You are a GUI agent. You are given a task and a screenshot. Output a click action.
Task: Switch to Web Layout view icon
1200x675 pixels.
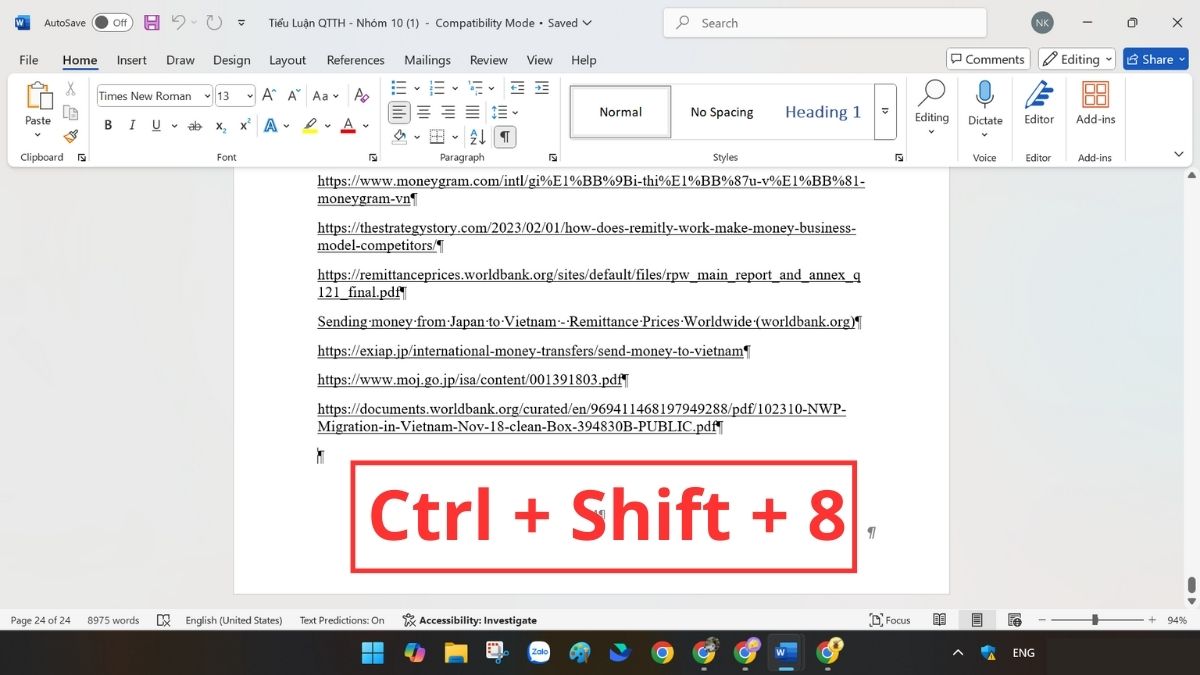click(1015, 620)
